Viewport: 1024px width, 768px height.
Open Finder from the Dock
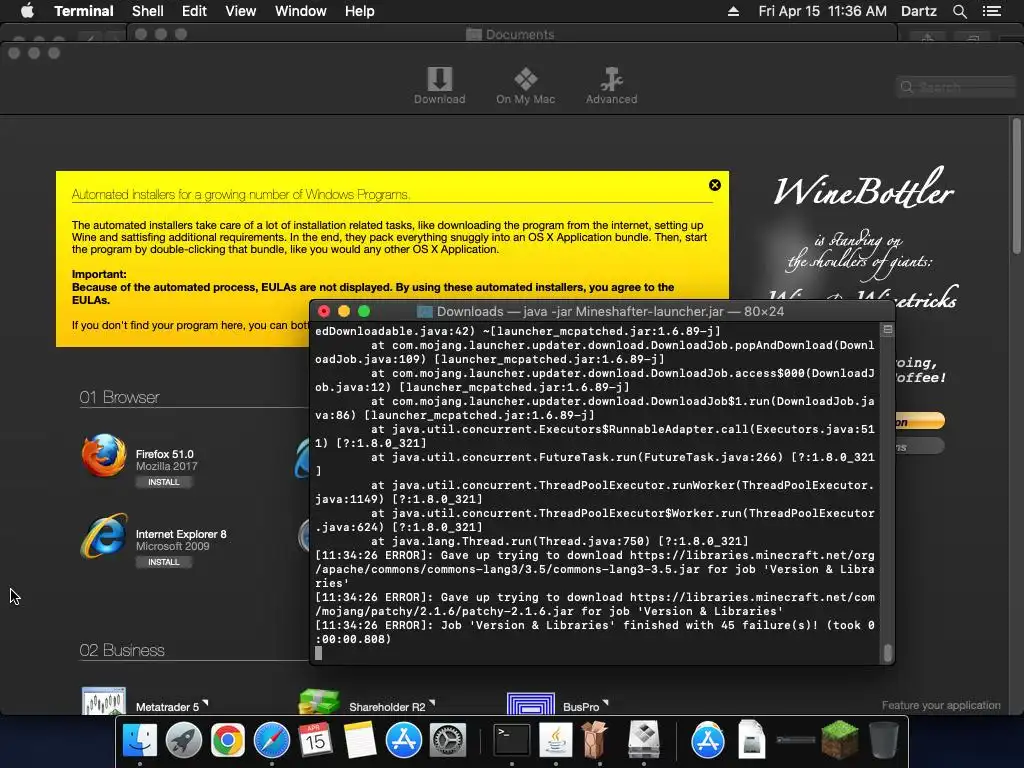point(140,741)
